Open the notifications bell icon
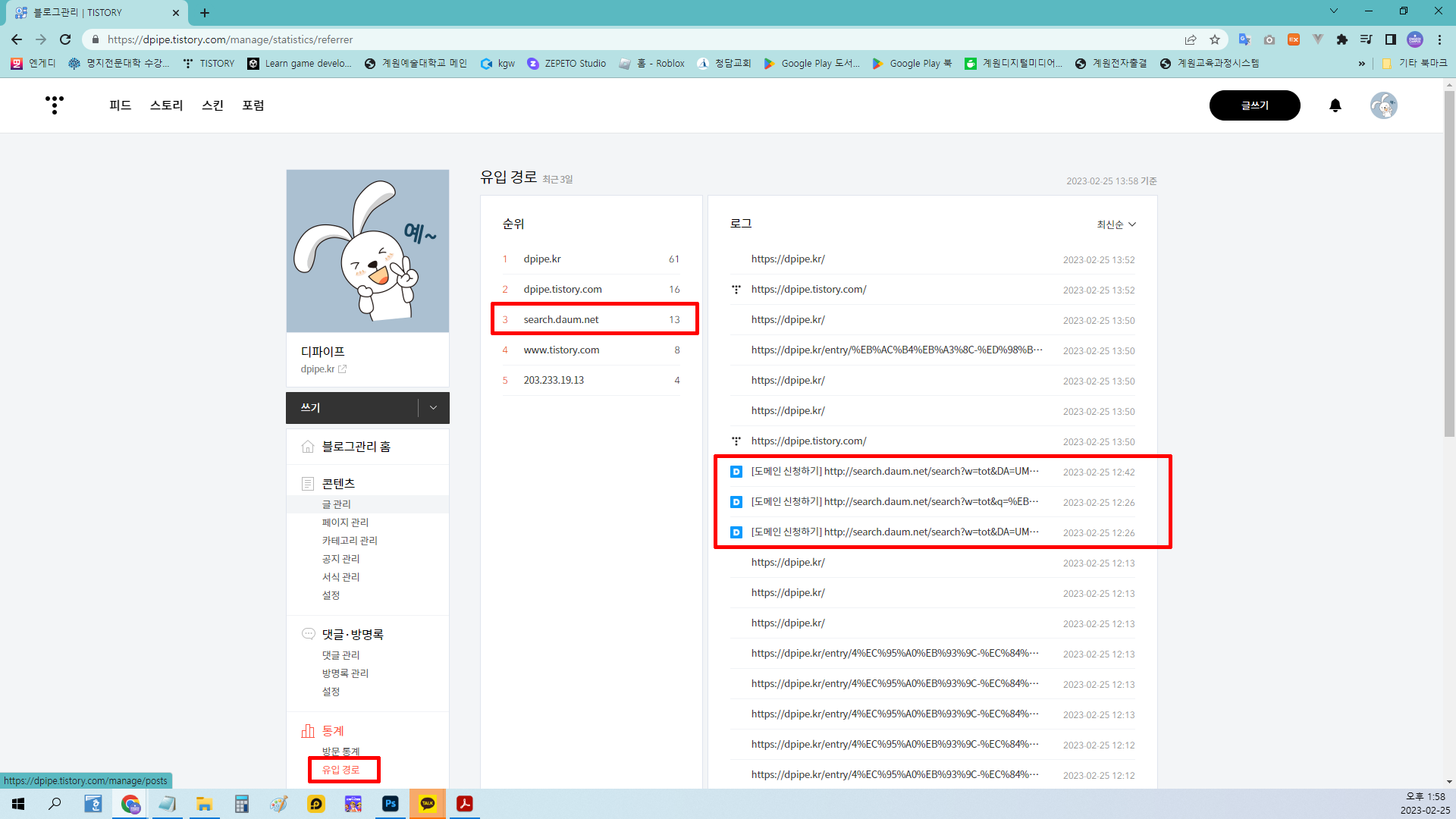The height and width of the screenshot is (819, 1456). [1335, 105]
